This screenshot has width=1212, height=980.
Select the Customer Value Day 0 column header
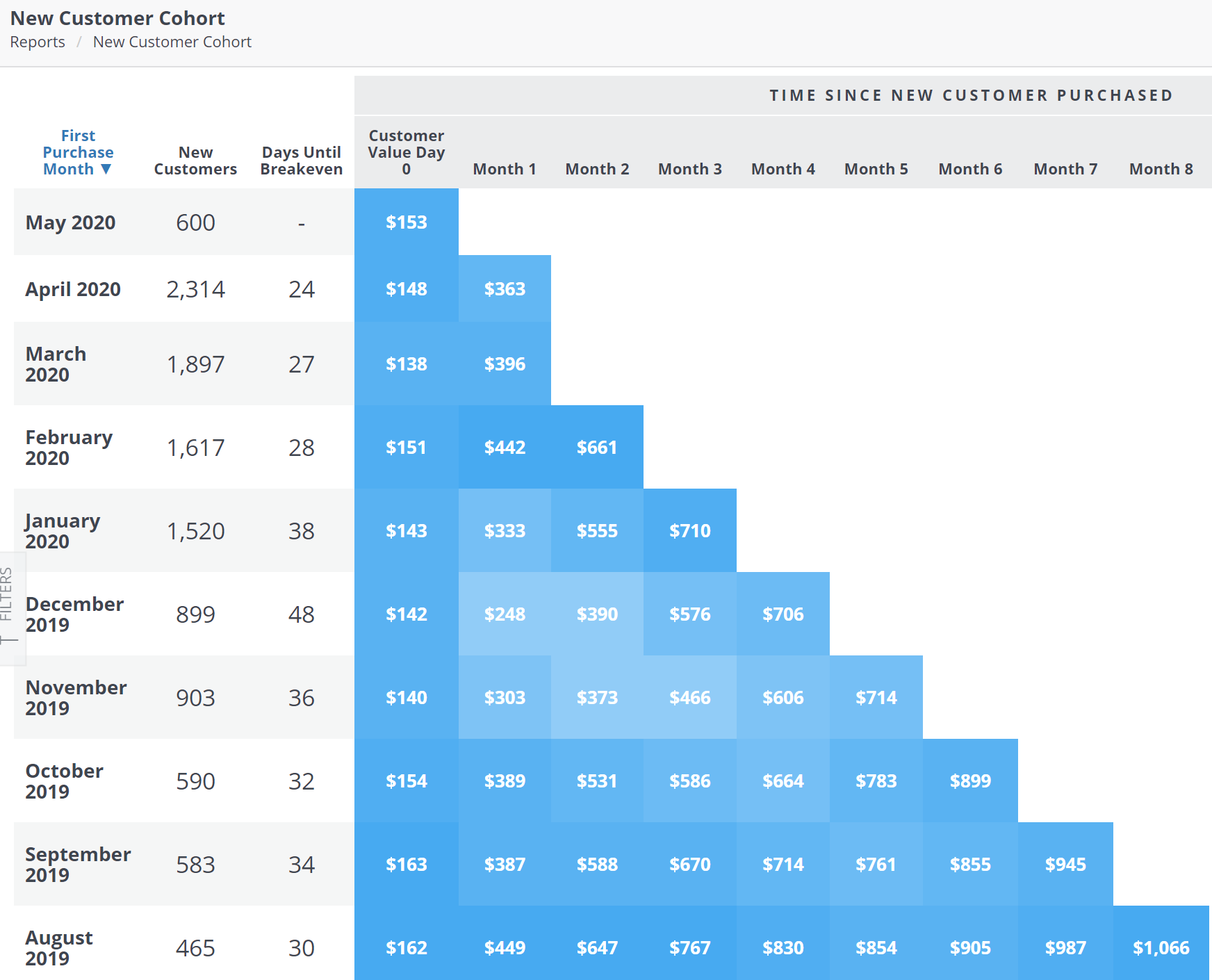(x=406, y=152)
